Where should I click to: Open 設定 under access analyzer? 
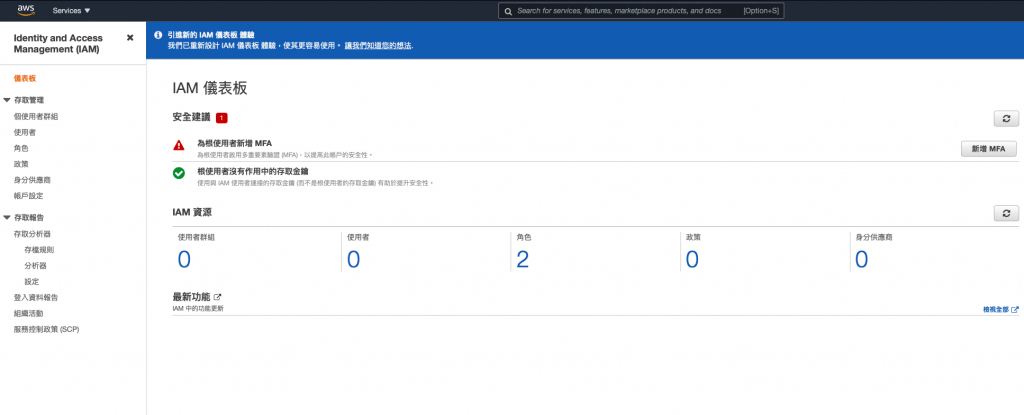(31, 282)
